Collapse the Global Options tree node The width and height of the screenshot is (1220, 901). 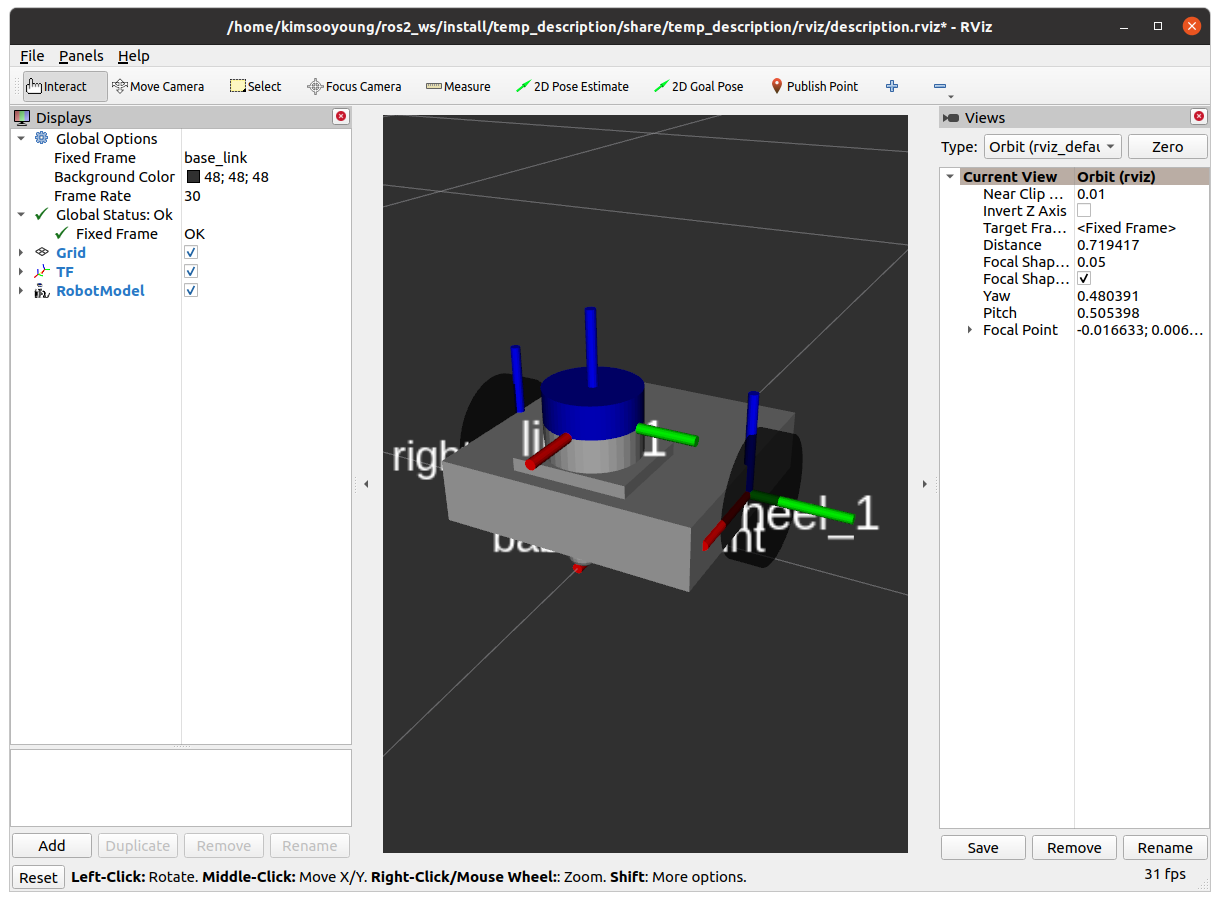[21, 139]
